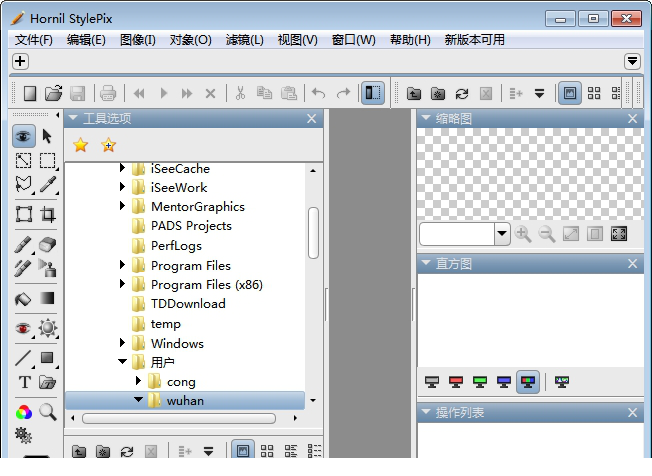Click the Undo arrow
Screen dimensions: 652x476
tap(319, 93)
